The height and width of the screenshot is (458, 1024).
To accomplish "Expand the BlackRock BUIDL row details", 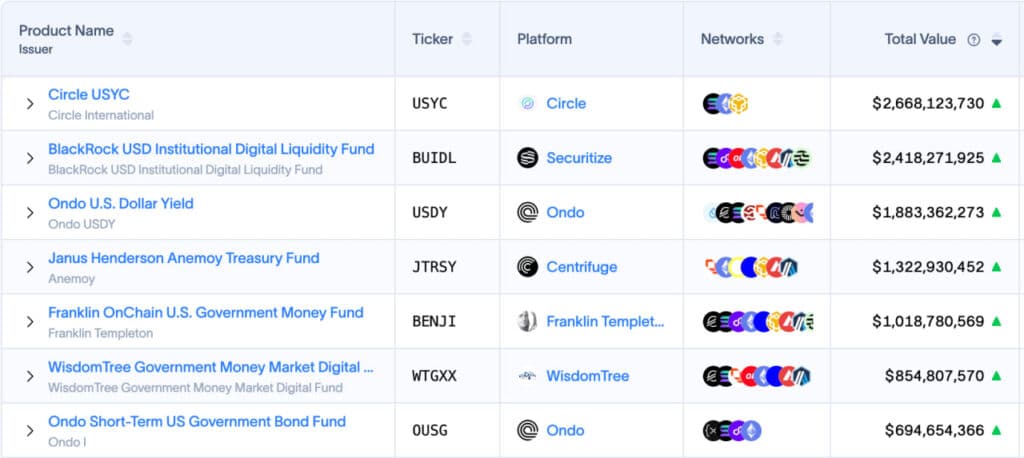I will coord(30,158).
